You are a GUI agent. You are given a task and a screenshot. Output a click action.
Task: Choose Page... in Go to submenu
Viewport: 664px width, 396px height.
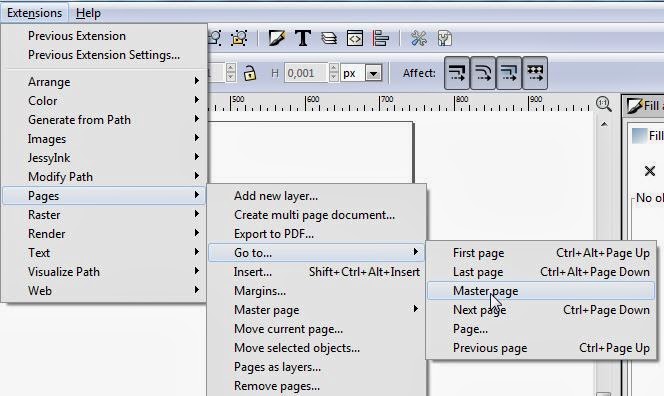click(x=541, y=329)
